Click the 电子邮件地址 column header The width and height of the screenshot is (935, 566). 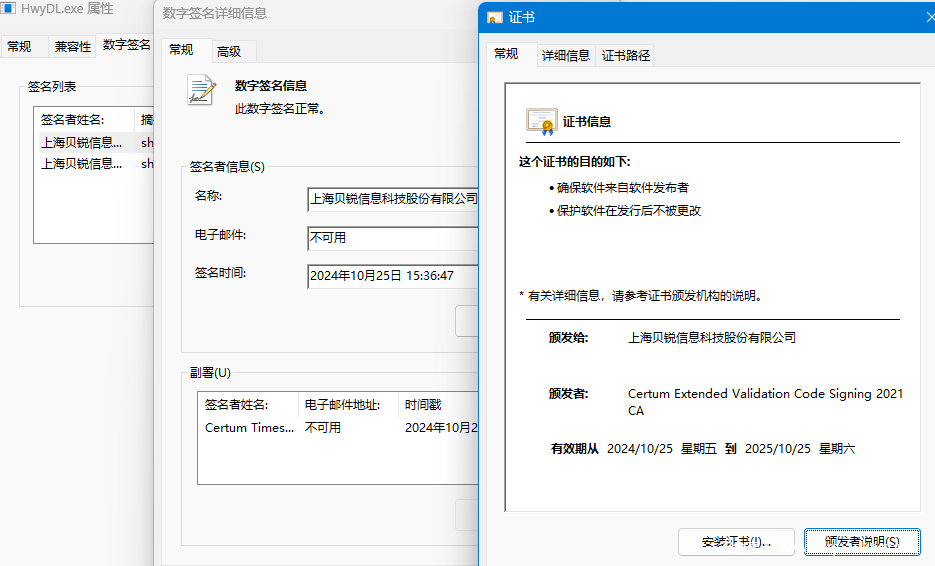[348, 405]
